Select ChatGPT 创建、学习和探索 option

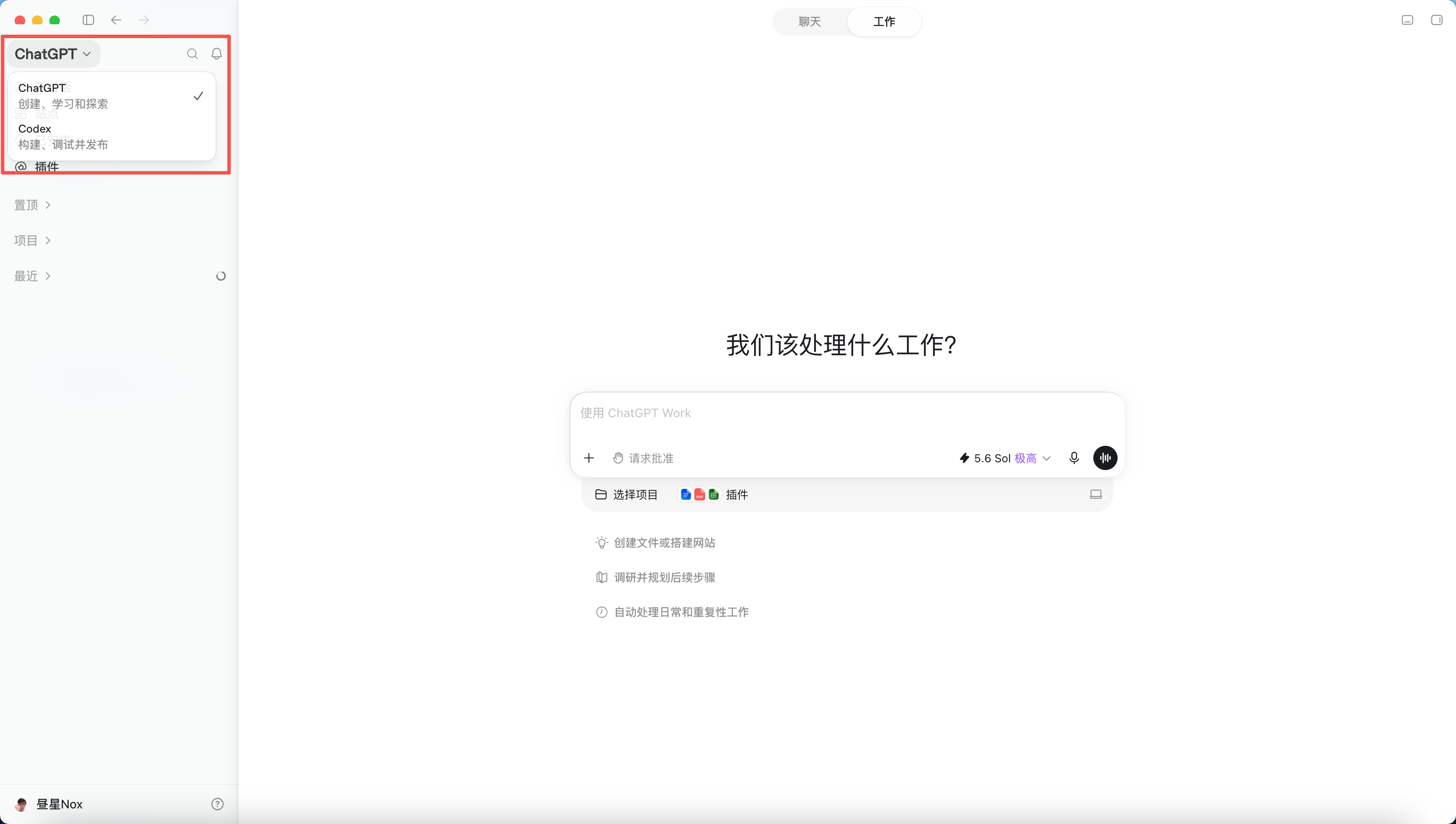(111, 96)
